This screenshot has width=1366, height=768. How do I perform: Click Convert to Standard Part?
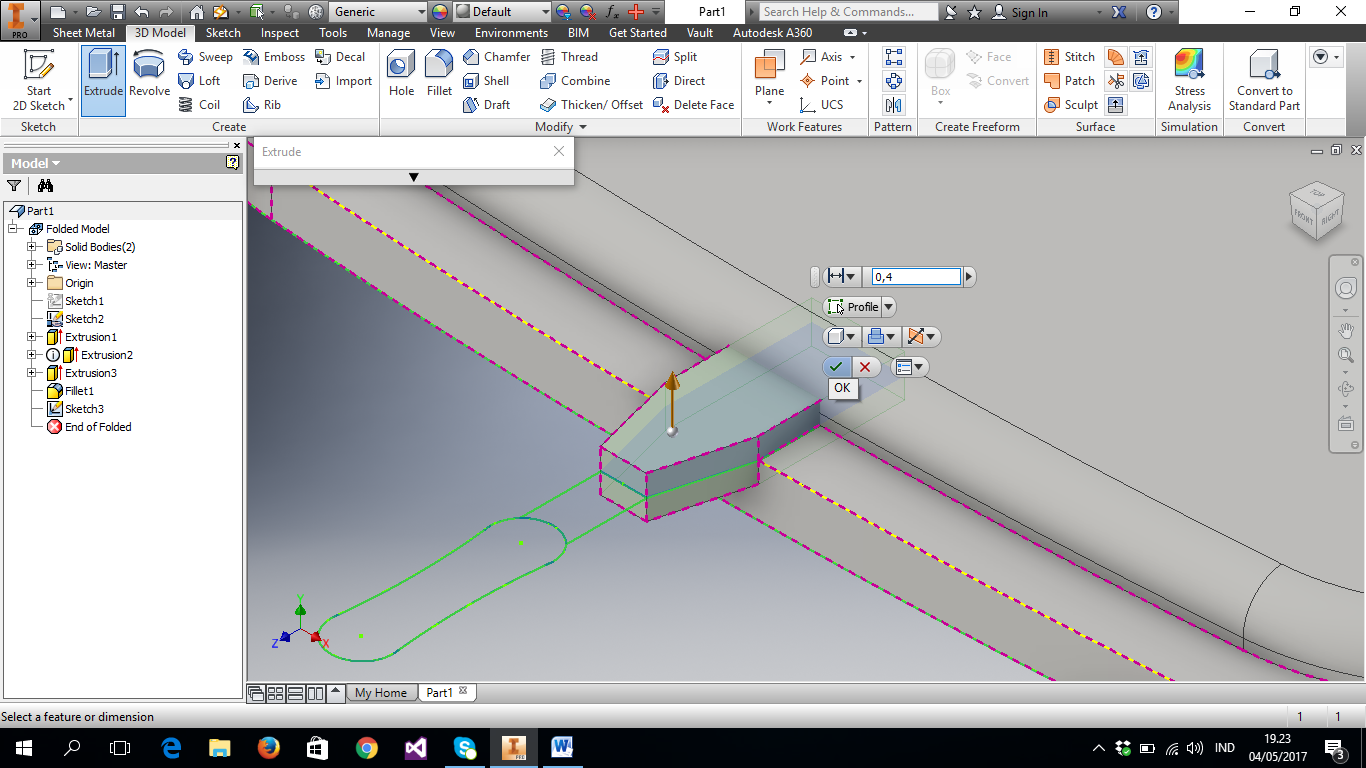coord(1263,80)
